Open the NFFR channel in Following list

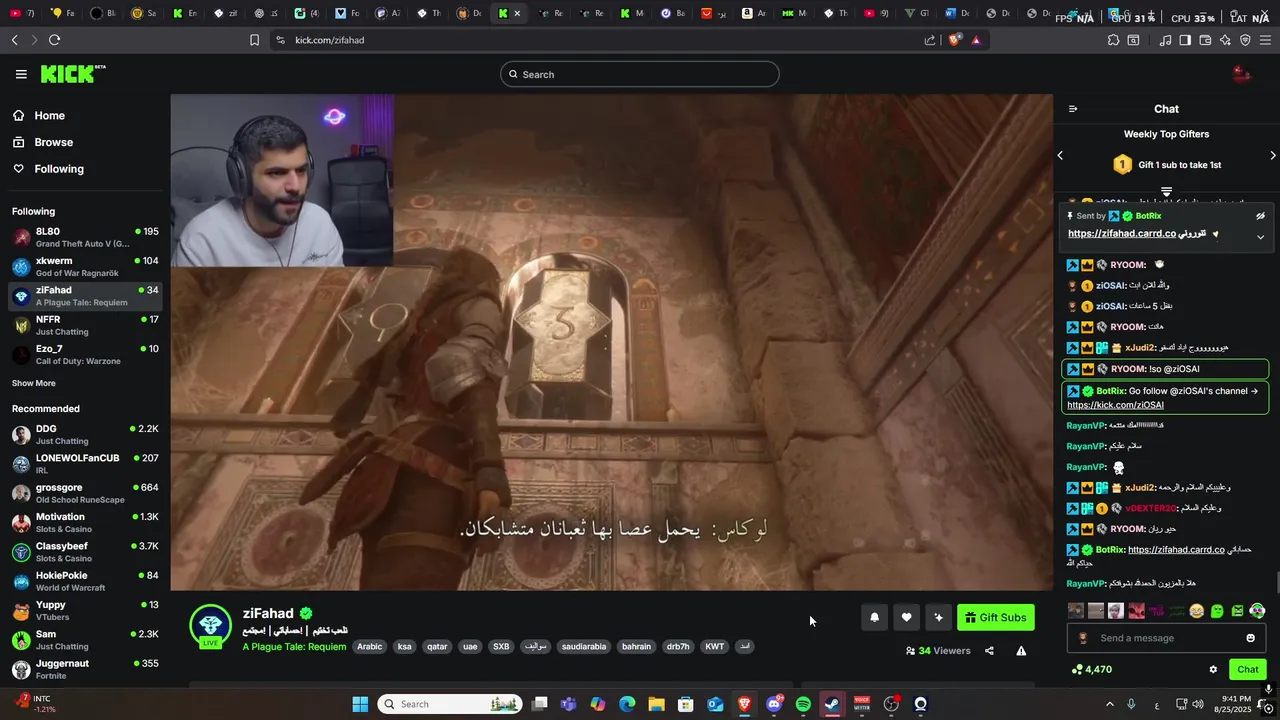pos(85,325)
